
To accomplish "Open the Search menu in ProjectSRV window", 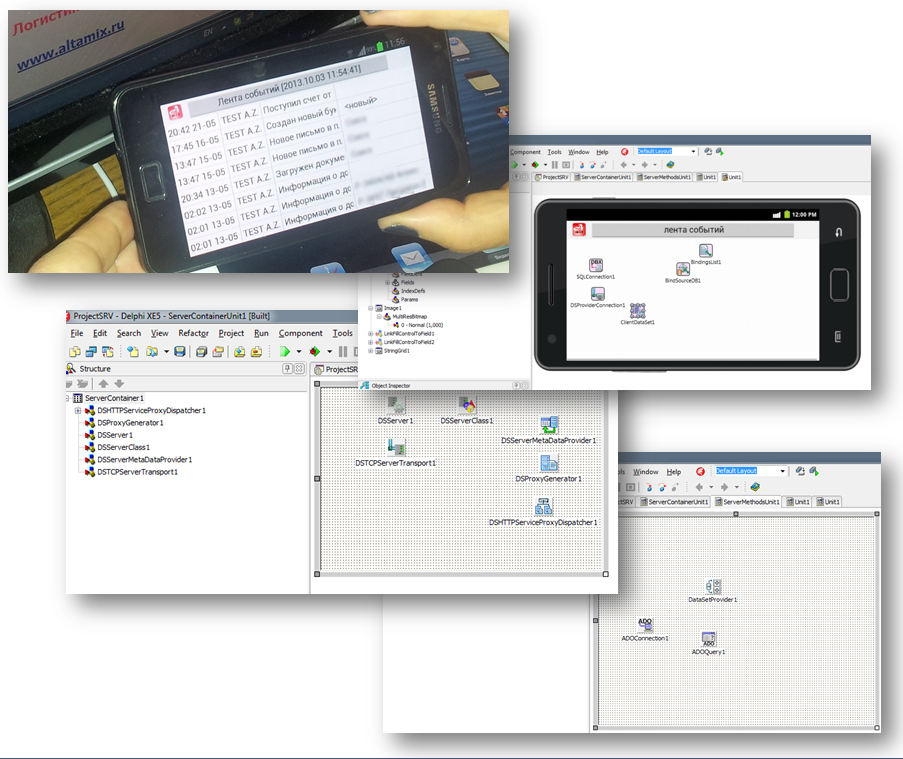I will [129, 333].
